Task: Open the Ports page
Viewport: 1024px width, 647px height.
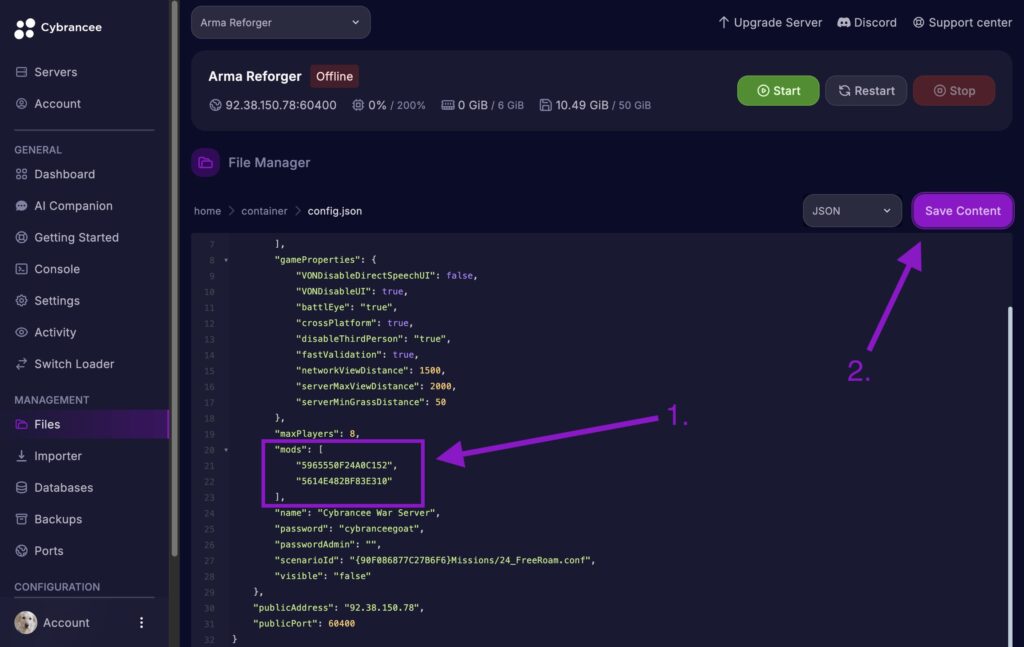Action: click(x=49, y=550)
